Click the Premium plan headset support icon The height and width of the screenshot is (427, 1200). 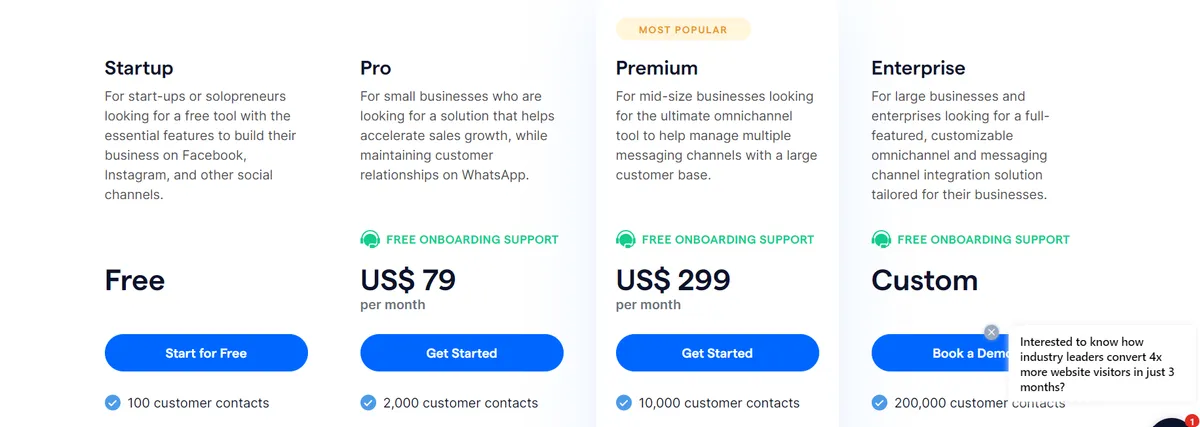(626, 240)
